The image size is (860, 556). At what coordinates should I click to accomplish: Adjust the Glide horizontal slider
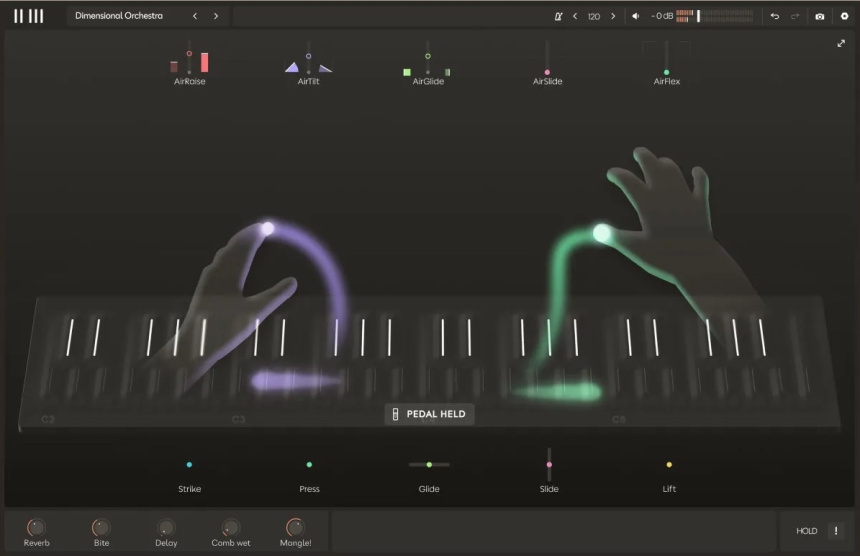tap(429, 464)
